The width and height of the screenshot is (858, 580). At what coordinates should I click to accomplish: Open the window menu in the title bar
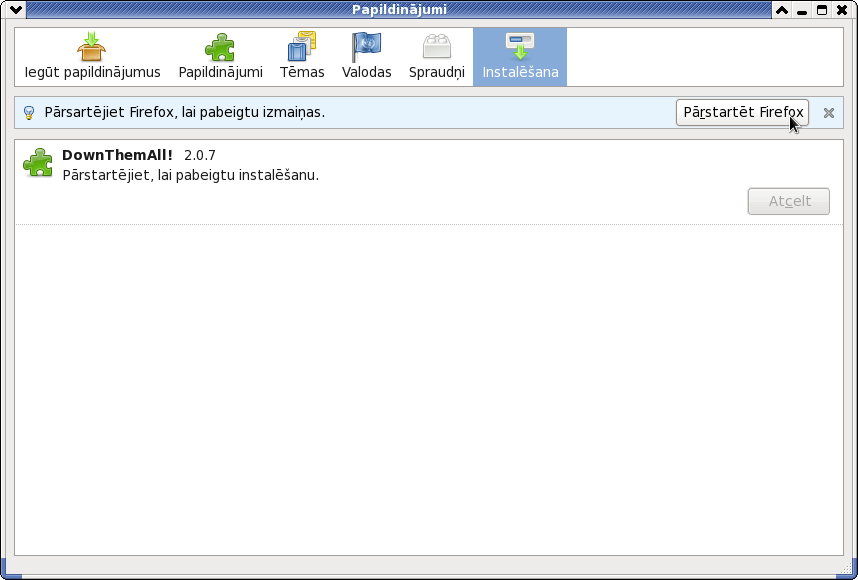[16, 9]
